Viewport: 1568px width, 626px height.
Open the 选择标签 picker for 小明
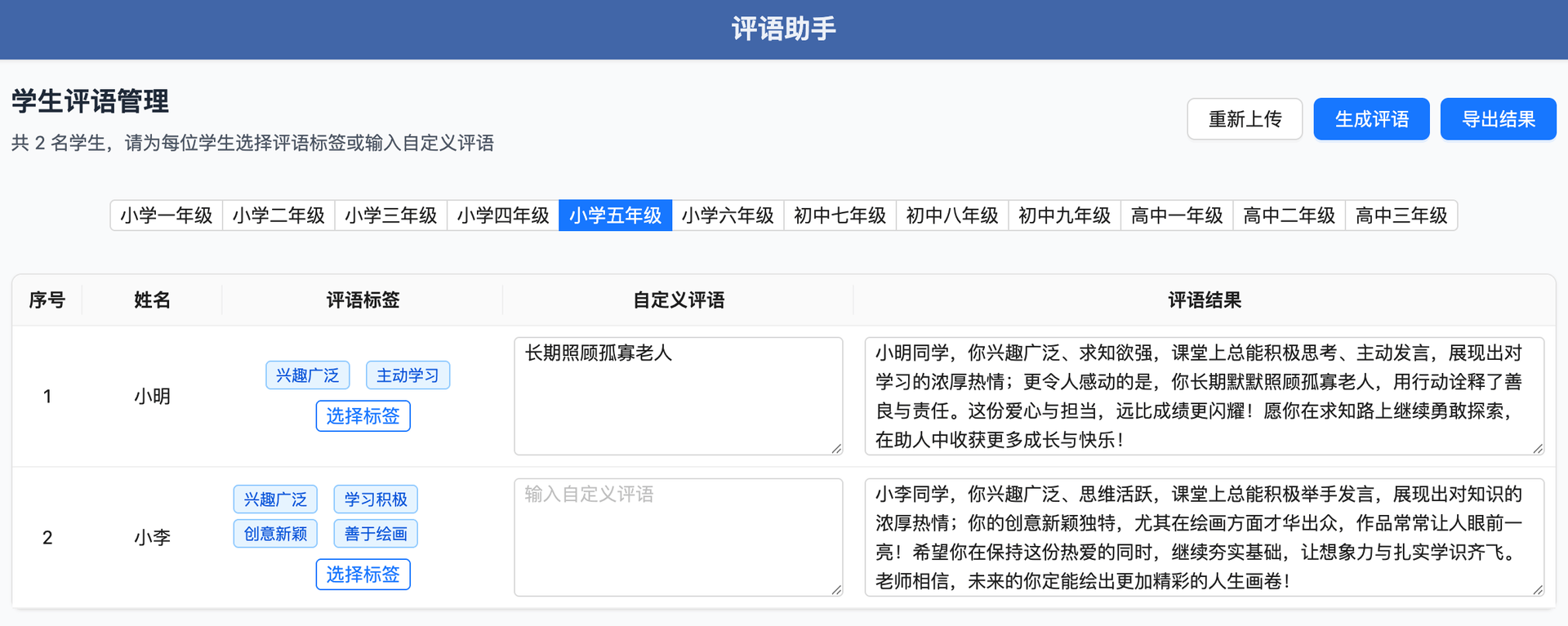(363, 415)
